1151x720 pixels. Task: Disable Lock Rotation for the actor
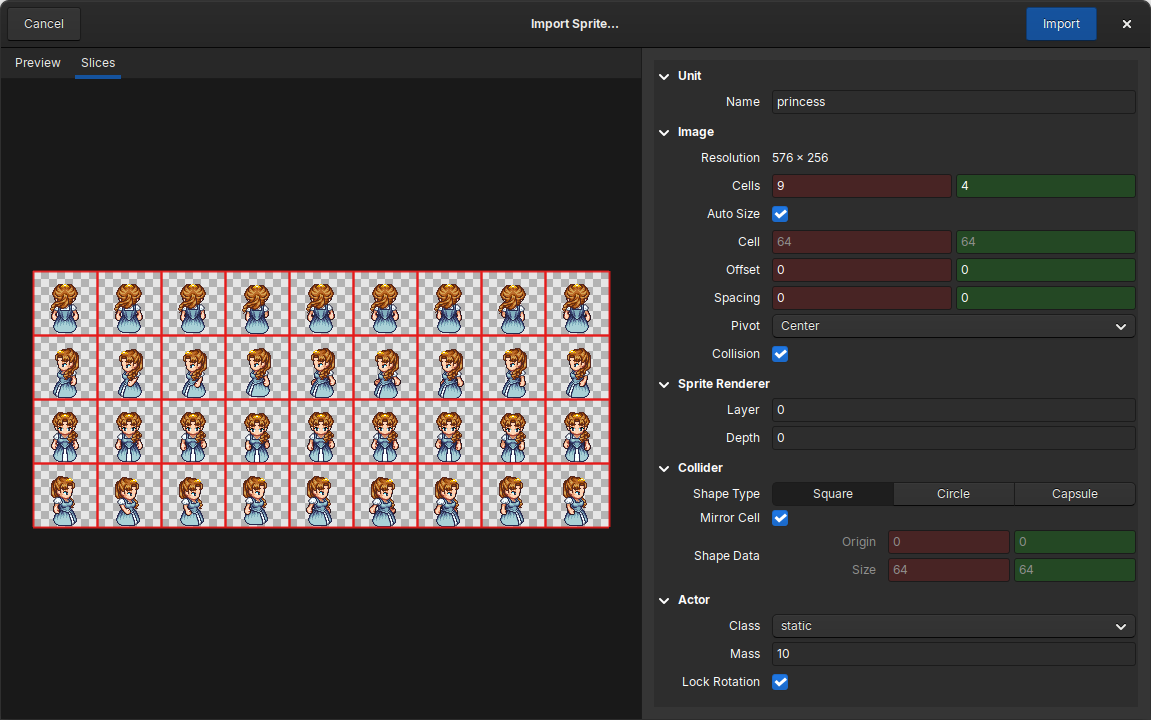point(780,681)
